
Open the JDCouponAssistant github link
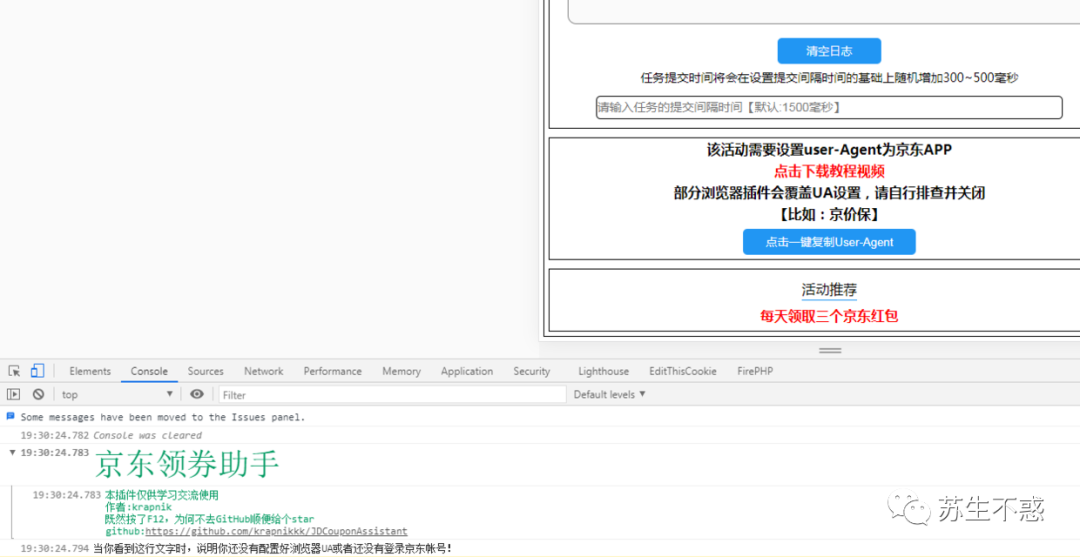(276, 532)
